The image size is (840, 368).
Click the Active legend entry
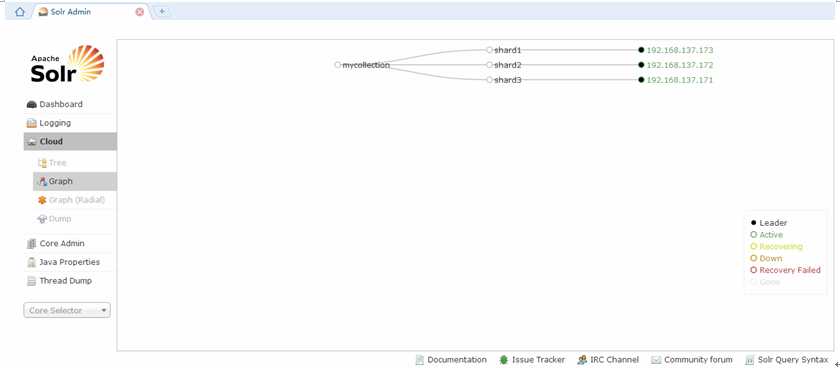[x=767, y=235]
